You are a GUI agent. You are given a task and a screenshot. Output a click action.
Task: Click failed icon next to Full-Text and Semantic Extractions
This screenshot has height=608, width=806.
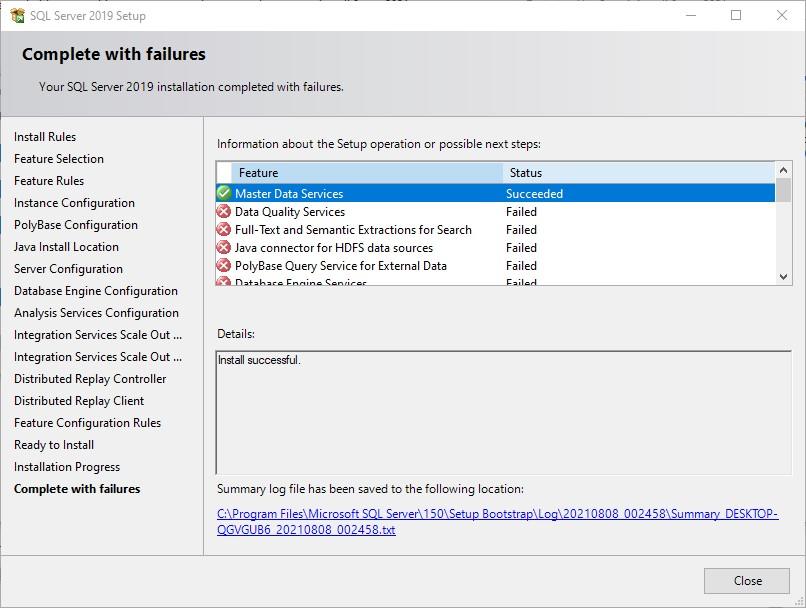pyautogui.click(x=224, y=229)
